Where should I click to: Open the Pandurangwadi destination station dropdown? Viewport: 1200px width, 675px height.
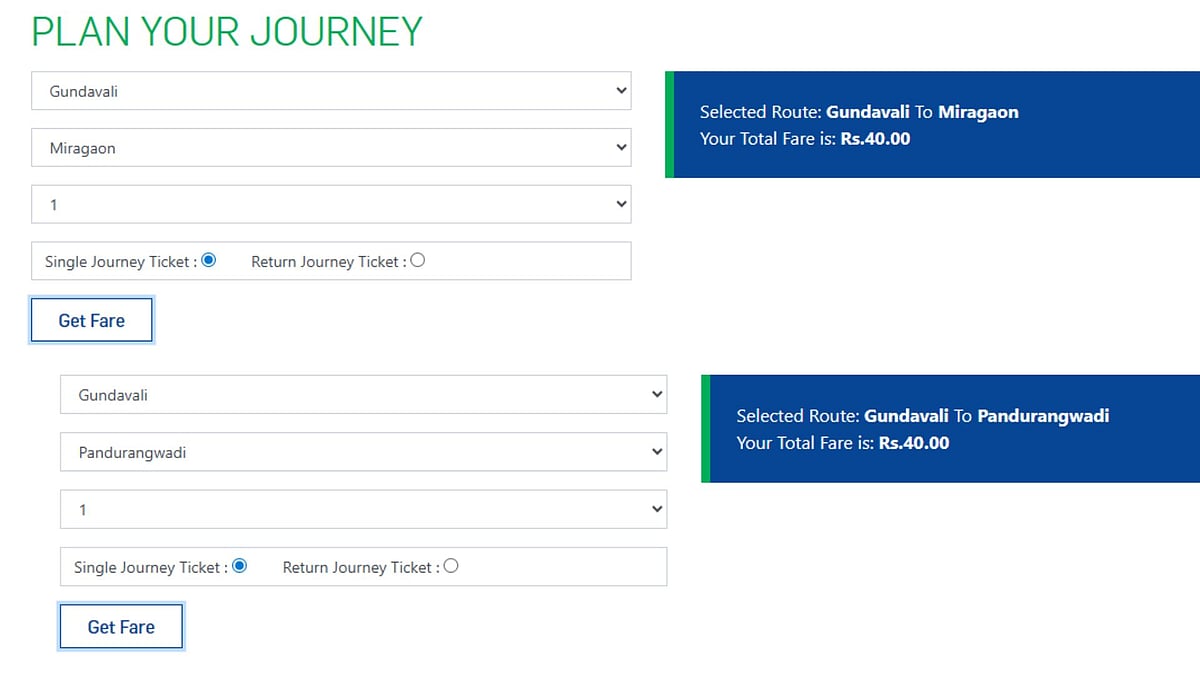(x=363, y=452)
